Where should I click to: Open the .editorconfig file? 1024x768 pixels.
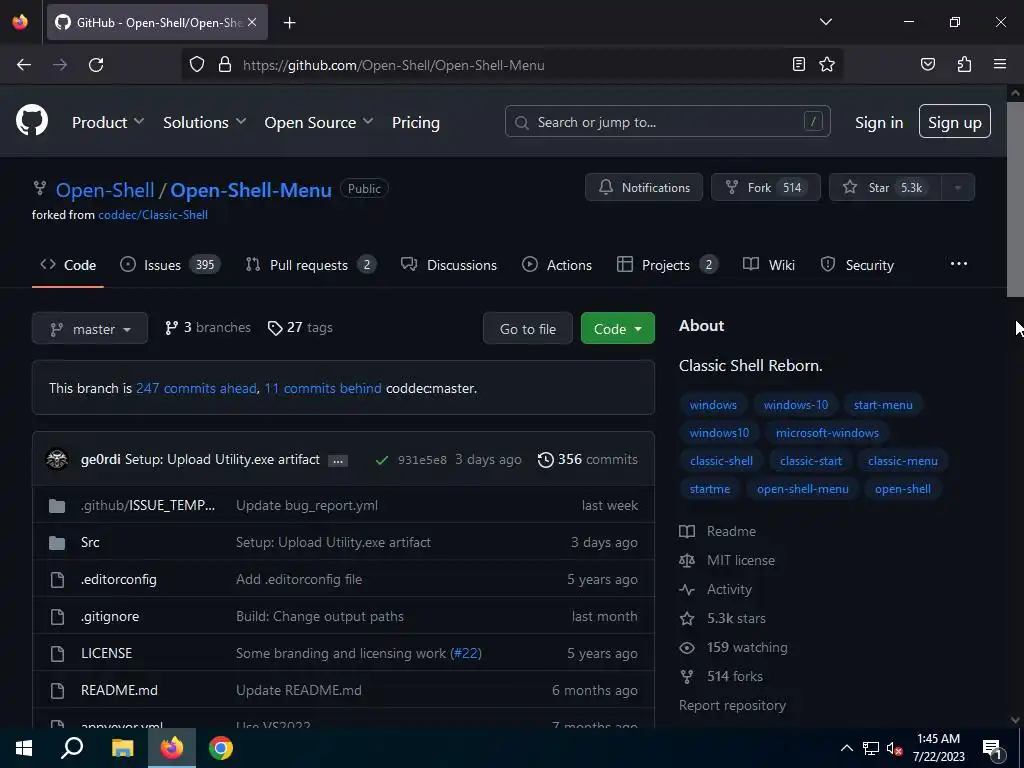tap(119, 580)
